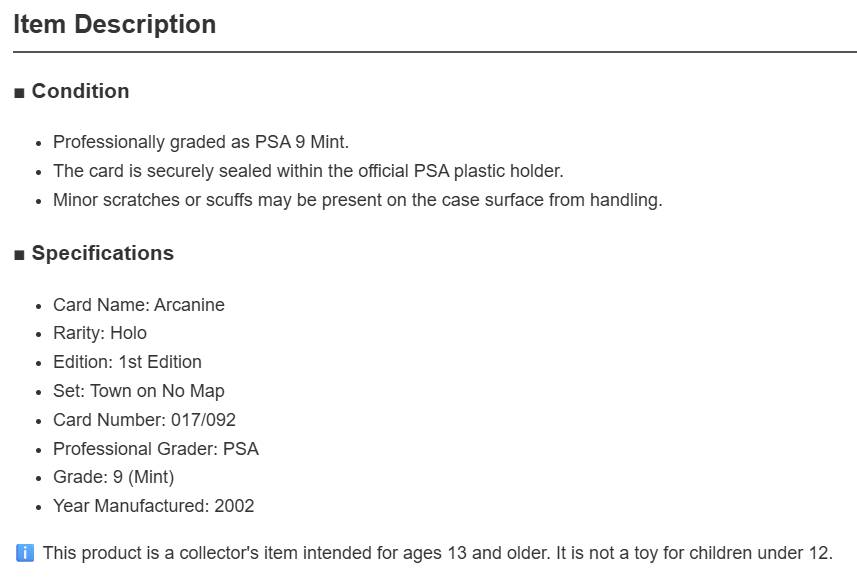Screen dimensions: 857x587
Task: Click the horizontal divider under Item Description
Action: [x=435, y=52]
